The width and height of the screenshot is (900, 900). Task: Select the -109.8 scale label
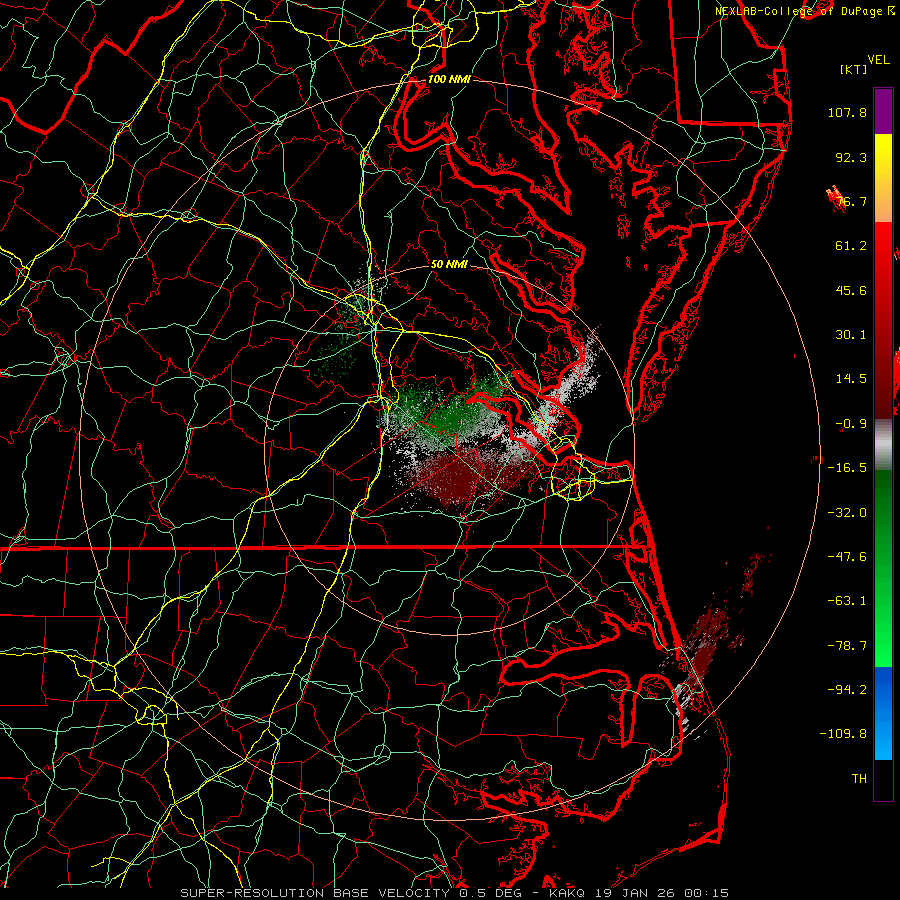[844, 734]
